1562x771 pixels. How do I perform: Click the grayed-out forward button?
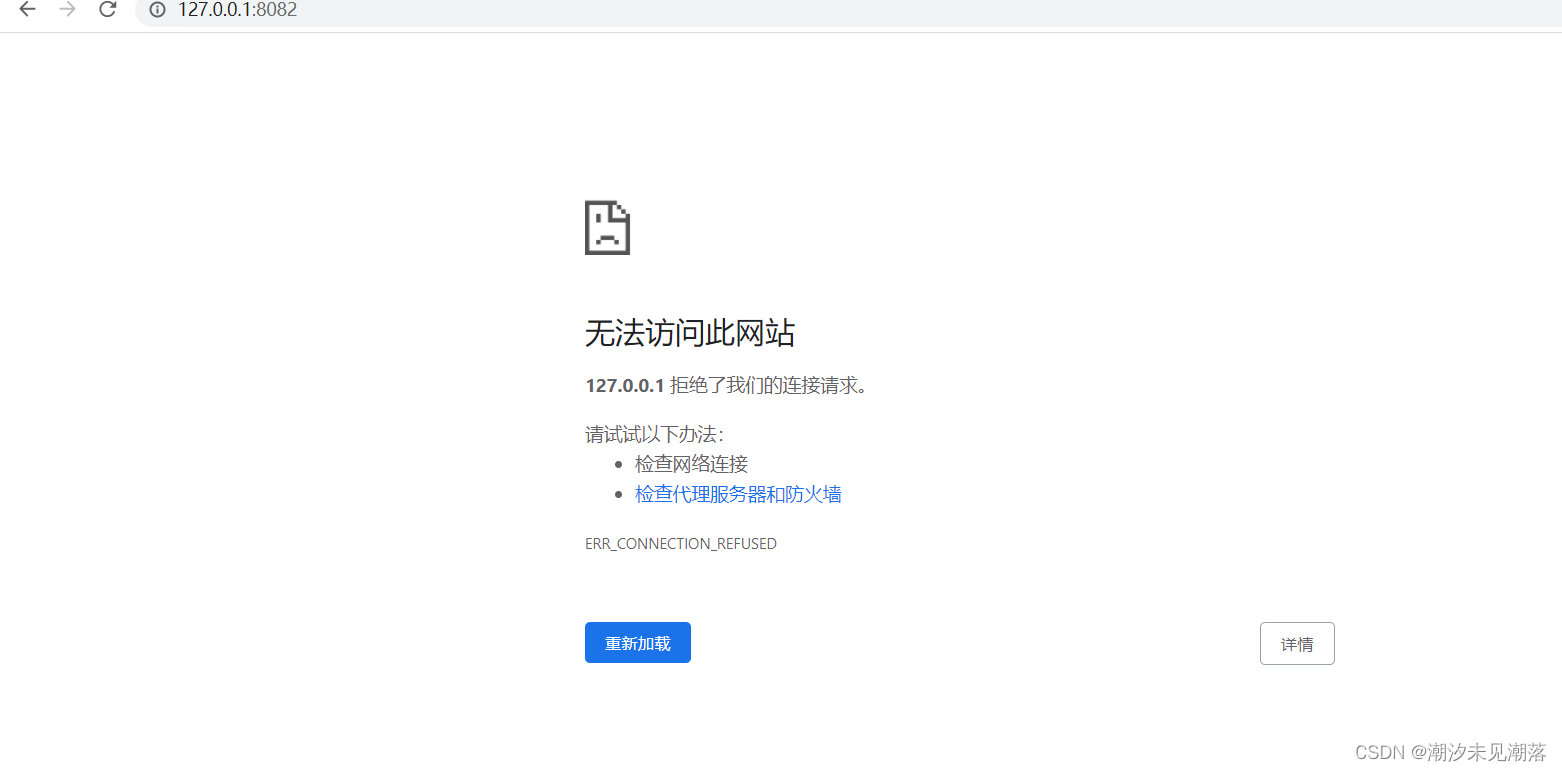(x=66, y=11)
